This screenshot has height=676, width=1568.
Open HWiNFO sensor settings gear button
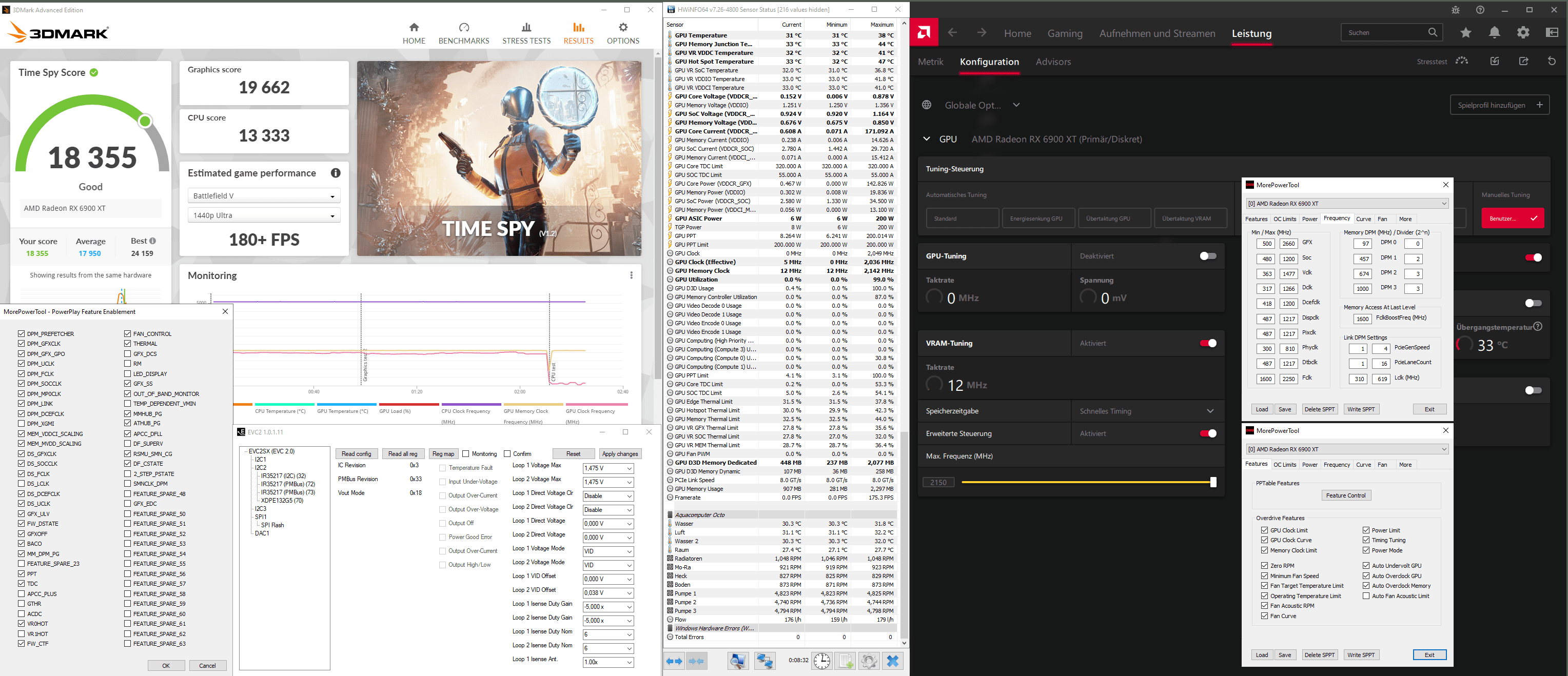869,661
